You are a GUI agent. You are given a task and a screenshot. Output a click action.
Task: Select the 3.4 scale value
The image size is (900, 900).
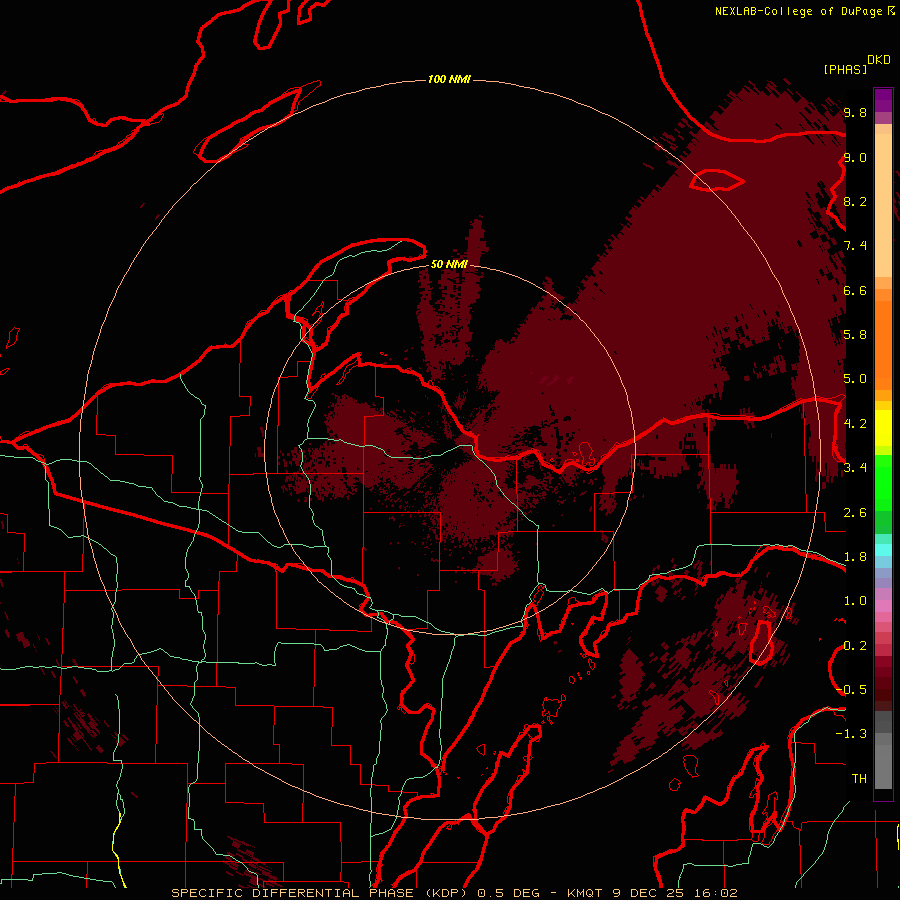855,468
